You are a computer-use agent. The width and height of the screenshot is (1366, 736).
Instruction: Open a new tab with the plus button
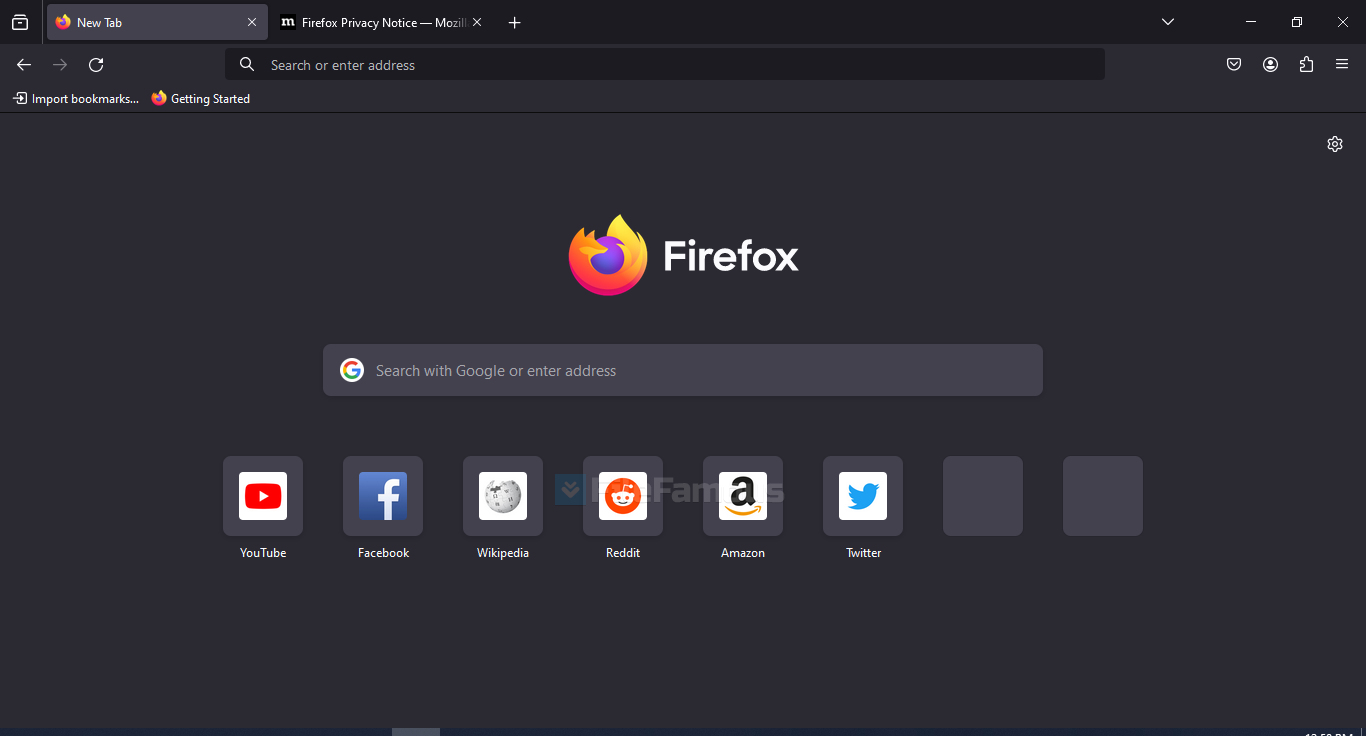click(x=514, y=22)
